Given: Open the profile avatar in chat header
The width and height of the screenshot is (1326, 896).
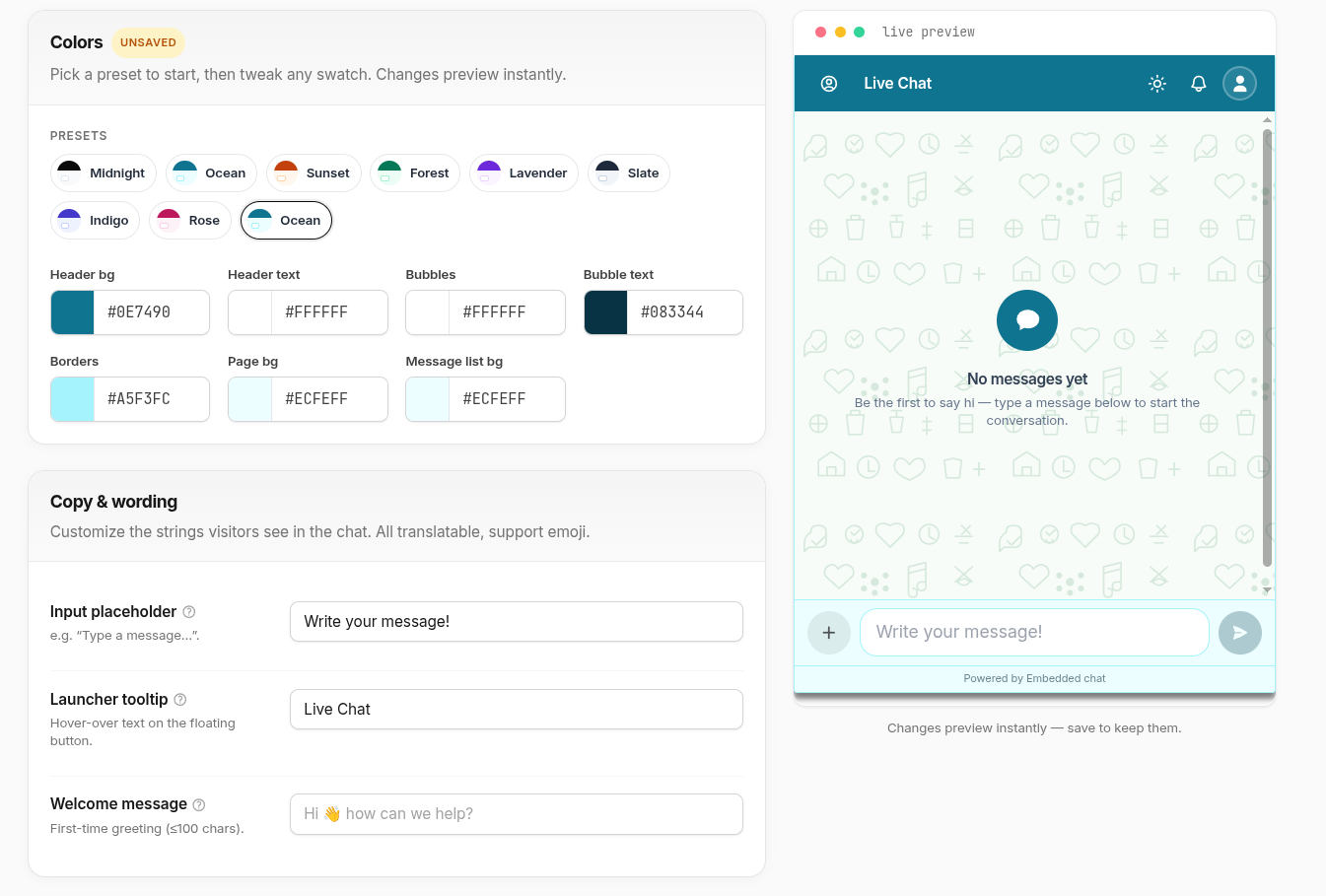Looking at the screenshot, I should [x=1240, y=84].
